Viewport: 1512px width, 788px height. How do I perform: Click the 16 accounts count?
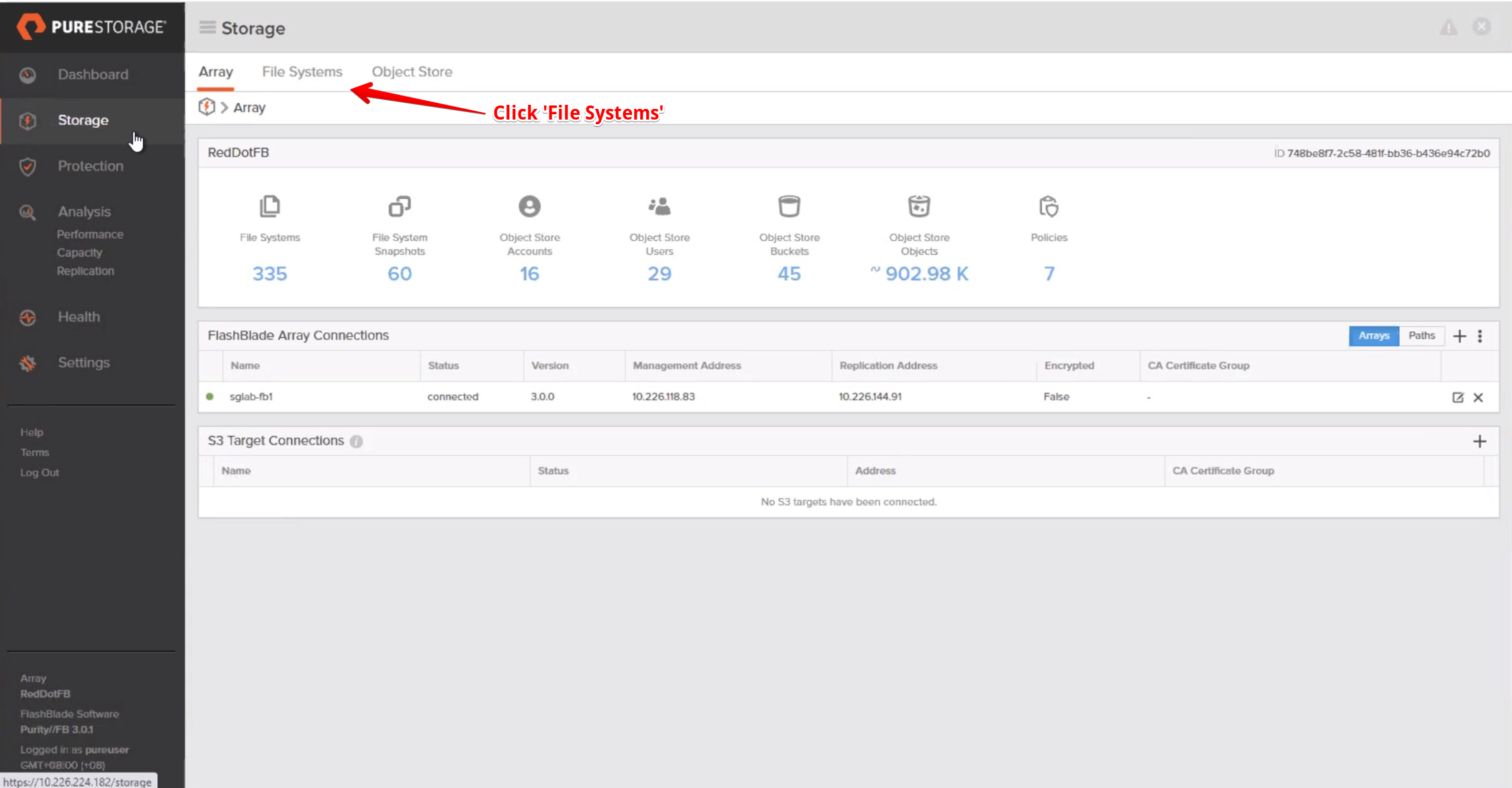coord(529,273)
